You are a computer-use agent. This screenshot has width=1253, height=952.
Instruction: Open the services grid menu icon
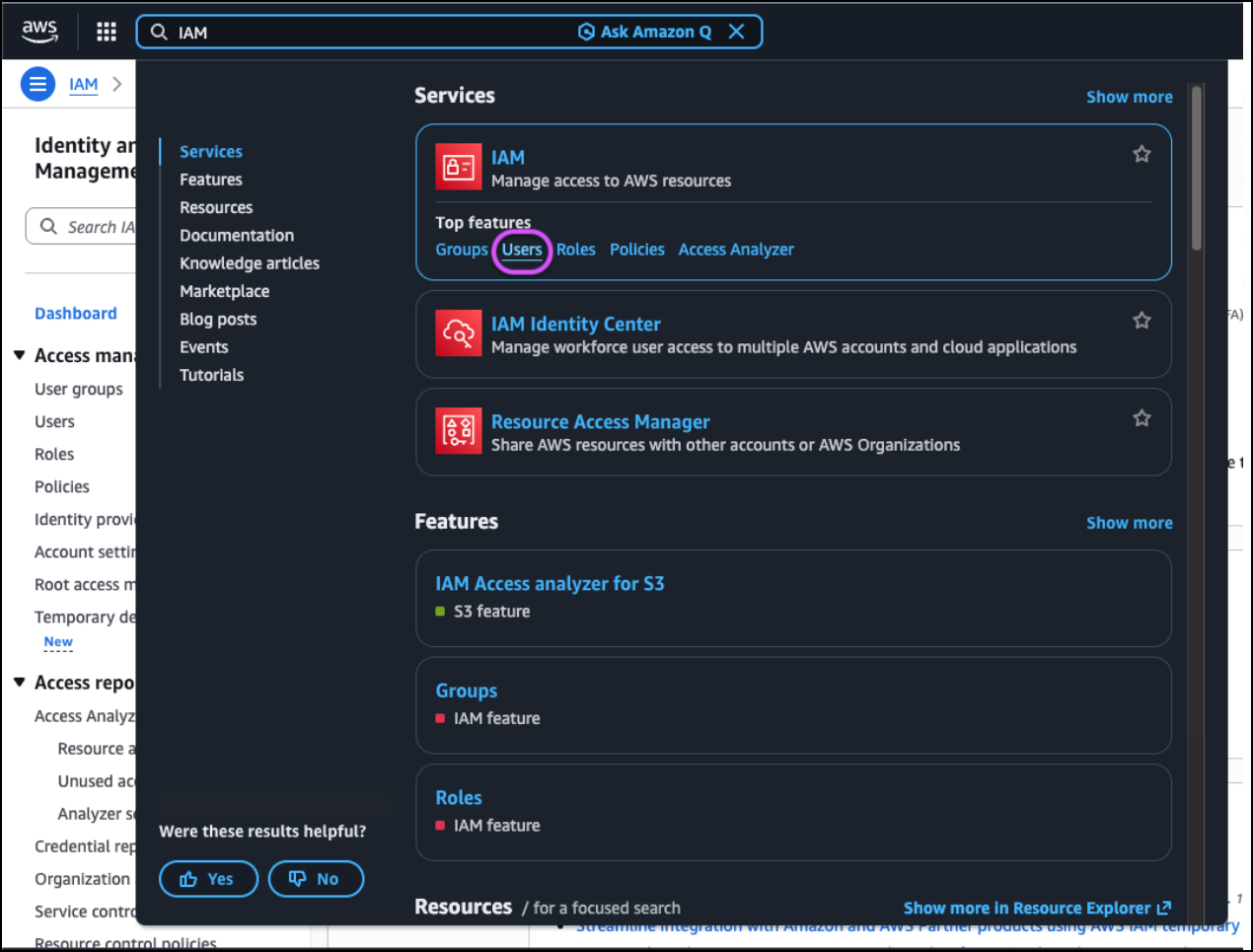[107, 32]
